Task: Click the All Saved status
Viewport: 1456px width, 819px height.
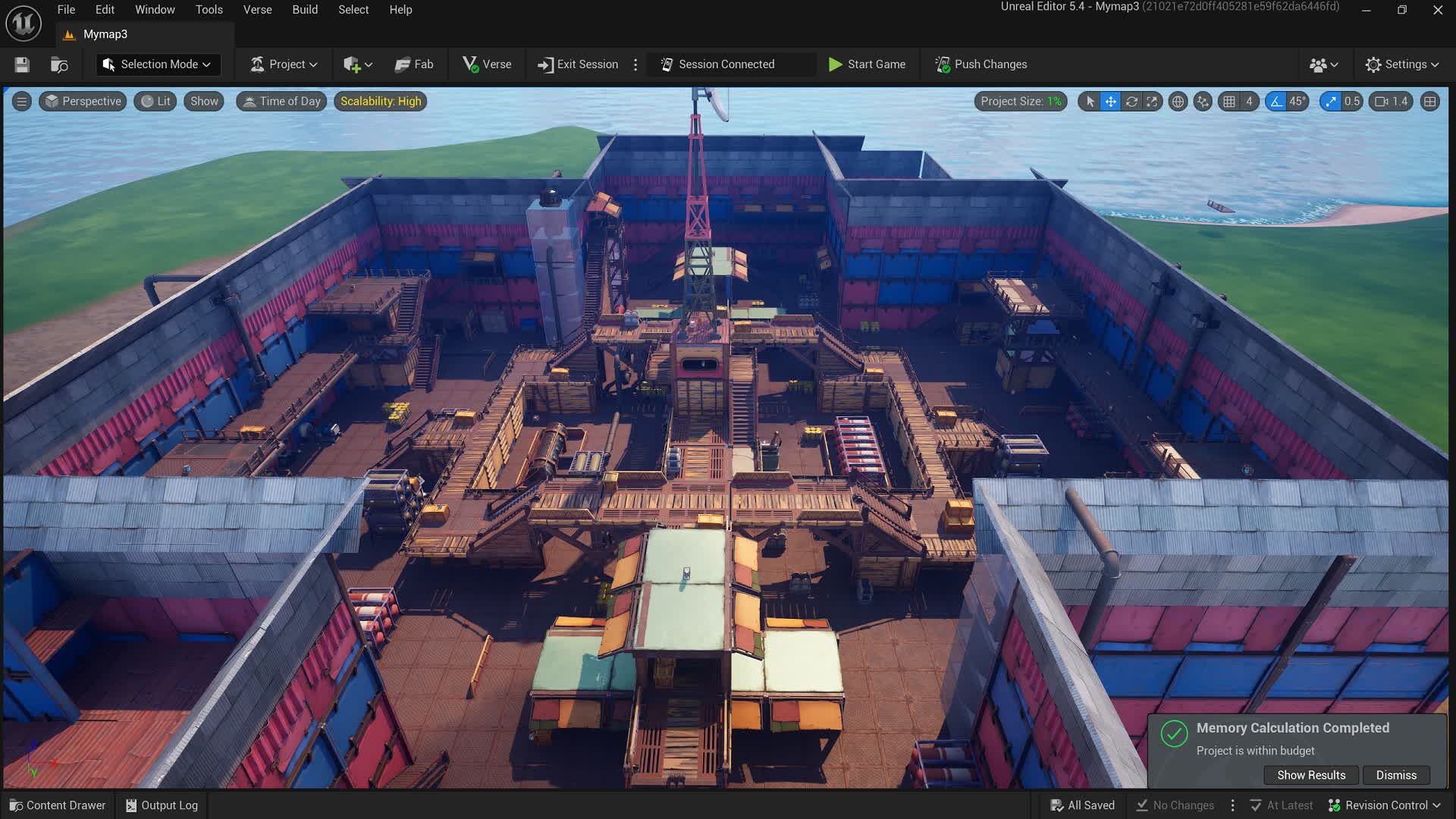Action: coord(1082,805)
